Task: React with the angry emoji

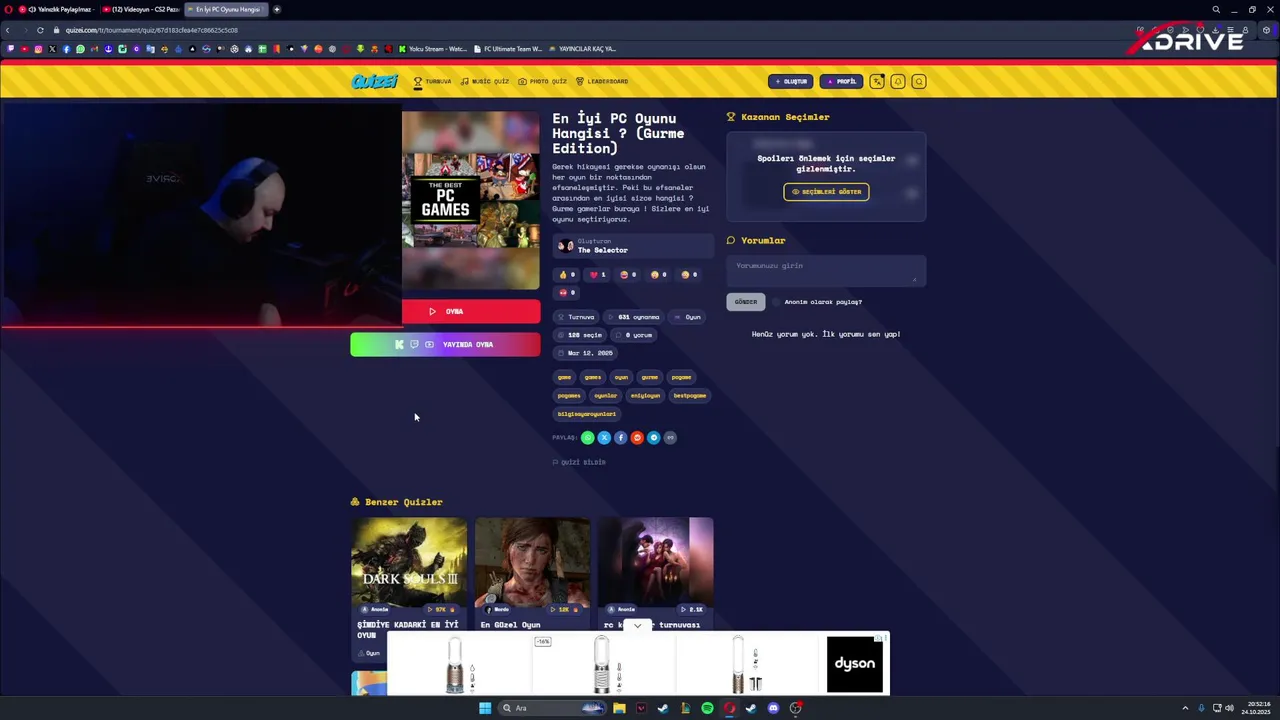Action: 567,293
